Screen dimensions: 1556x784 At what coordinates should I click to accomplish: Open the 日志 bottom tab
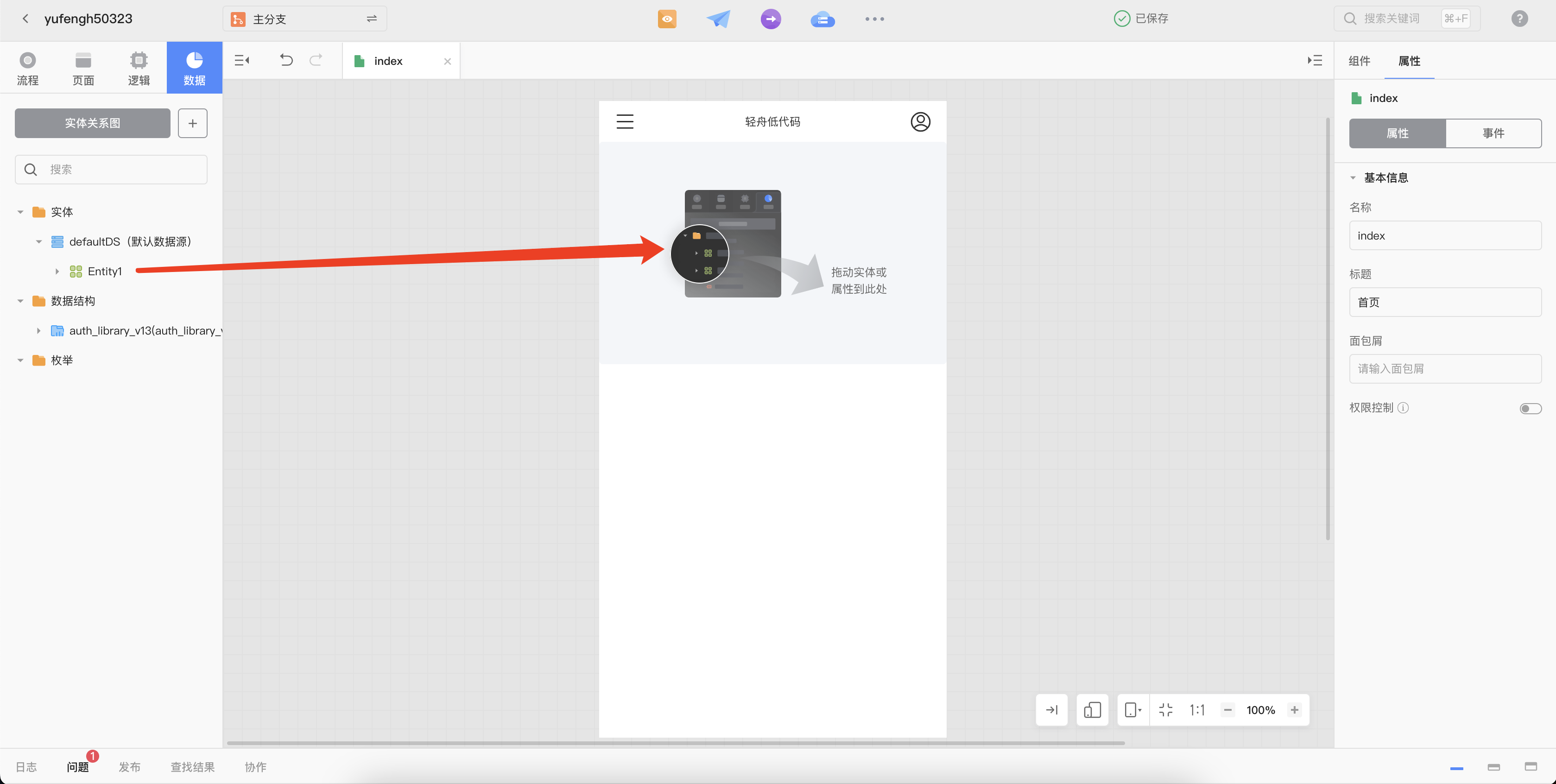coord(26,766)
